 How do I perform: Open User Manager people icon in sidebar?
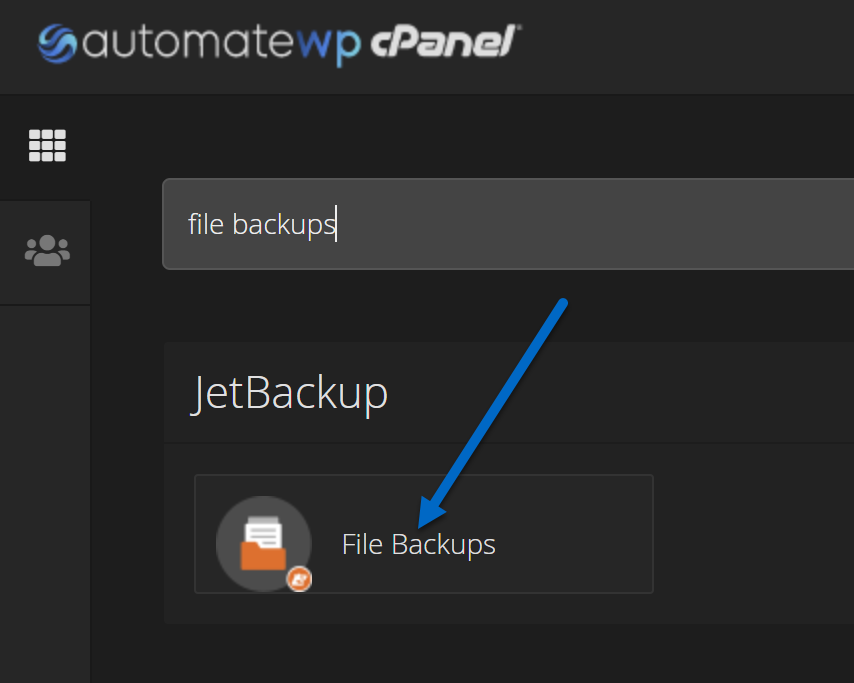(x=47, y=251)
